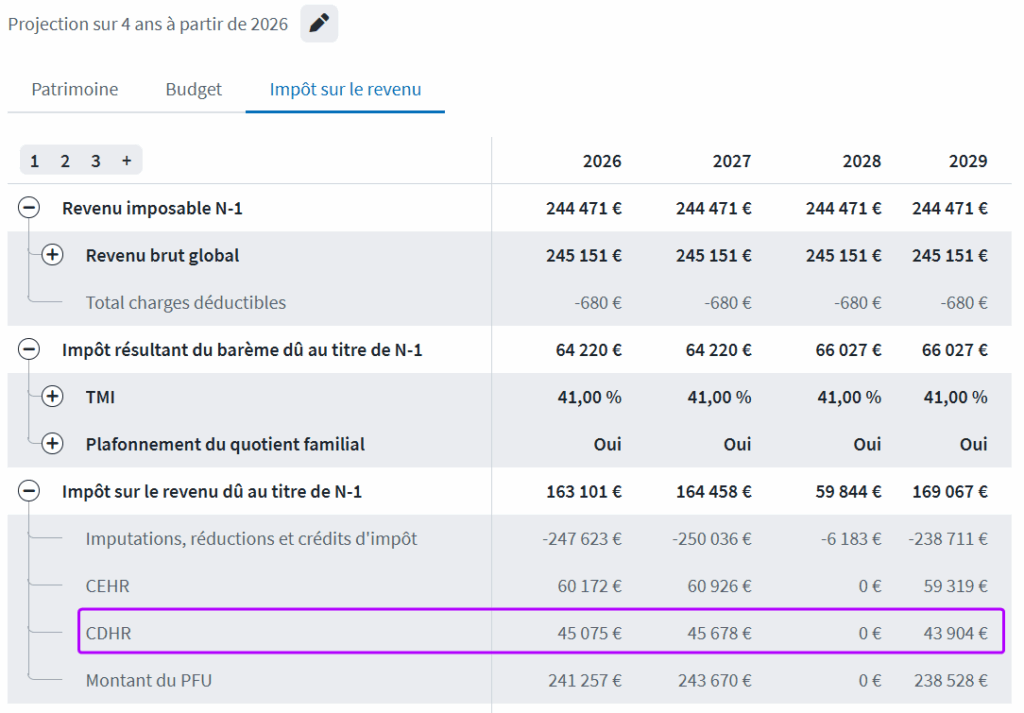
Task: Click the 2029 column header
Action: [x=967, y=161]
